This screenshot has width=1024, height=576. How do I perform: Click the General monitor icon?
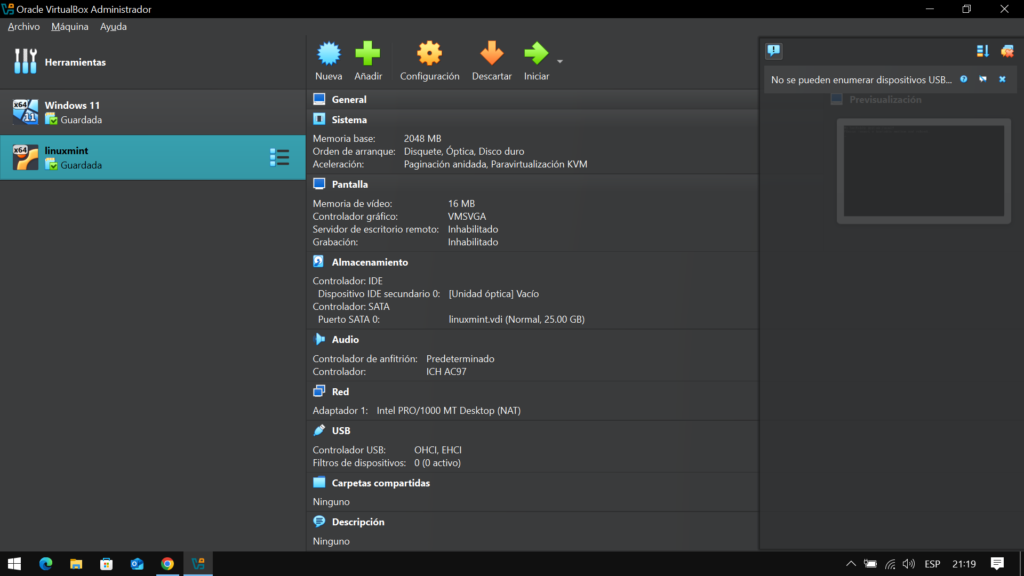(x=319, y=99)
